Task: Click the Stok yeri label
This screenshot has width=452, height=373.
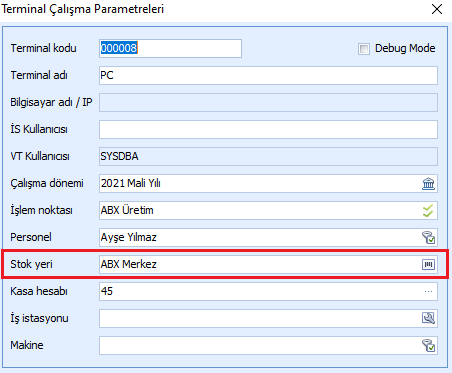Action: (x=31, y=264)
